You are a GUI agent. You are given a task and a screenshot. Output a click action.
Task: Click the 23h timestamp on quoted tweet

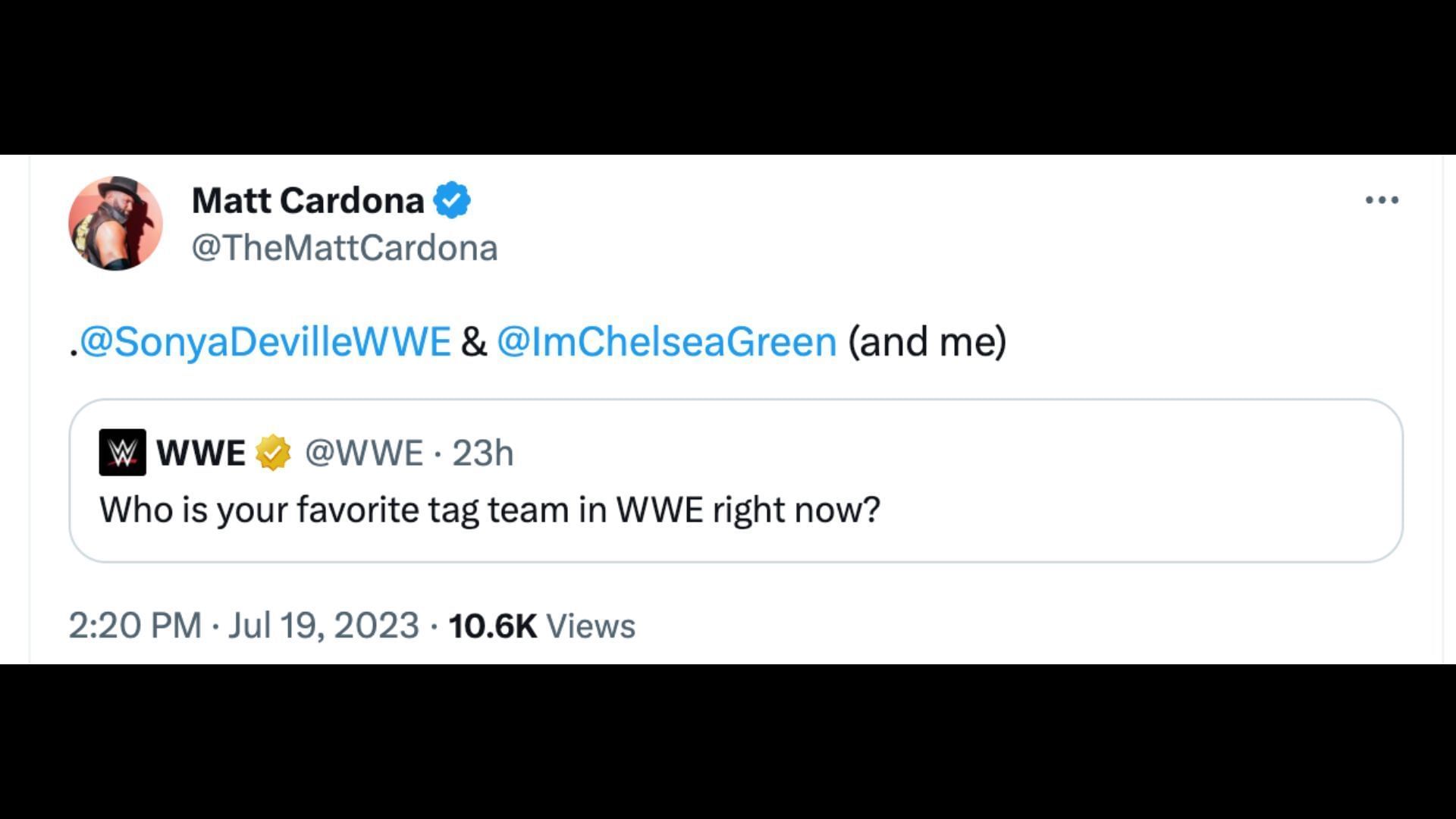pyautogui.click(x=483, y=453)
